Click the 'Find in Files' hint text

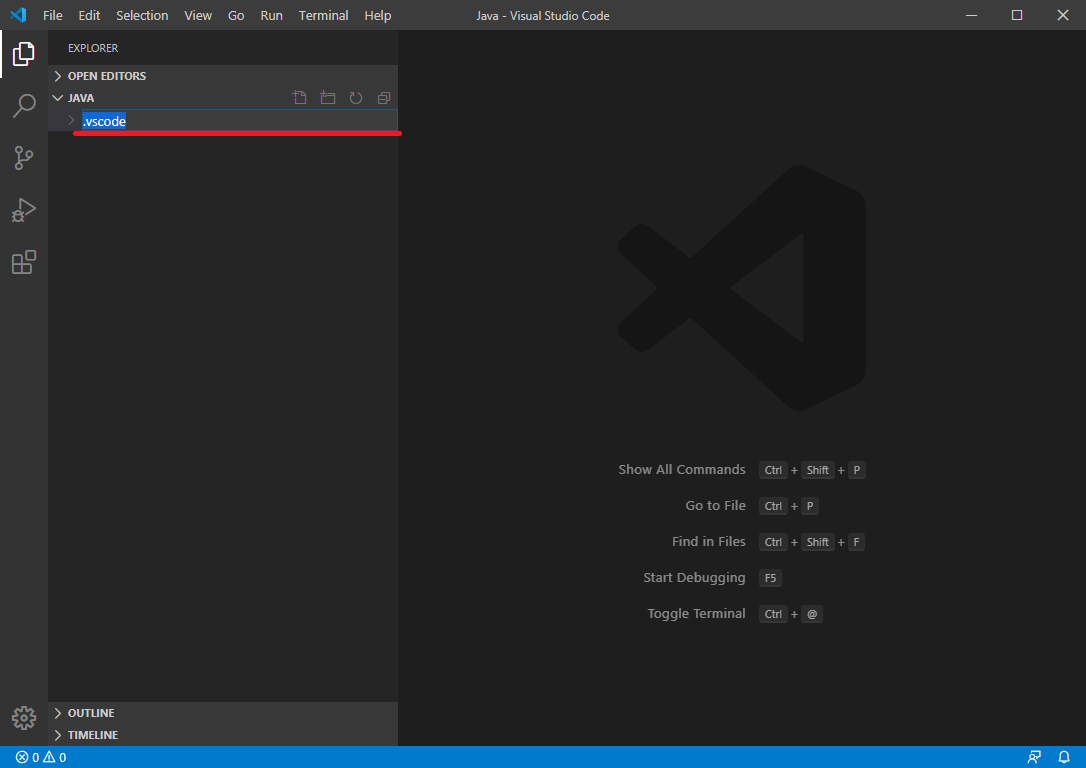click(x=709, y=542)
